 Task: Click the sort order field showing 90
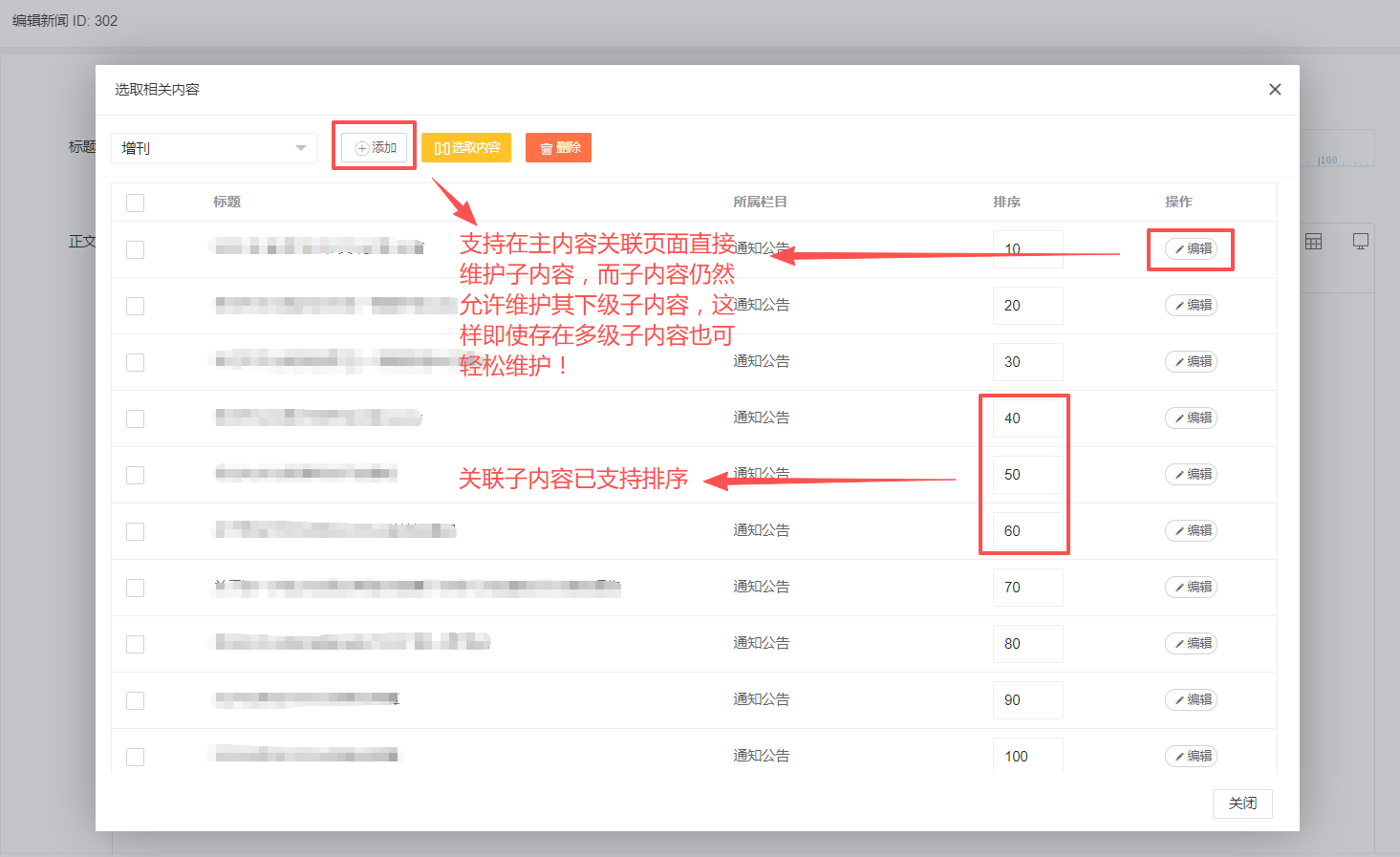[1027, 700]
